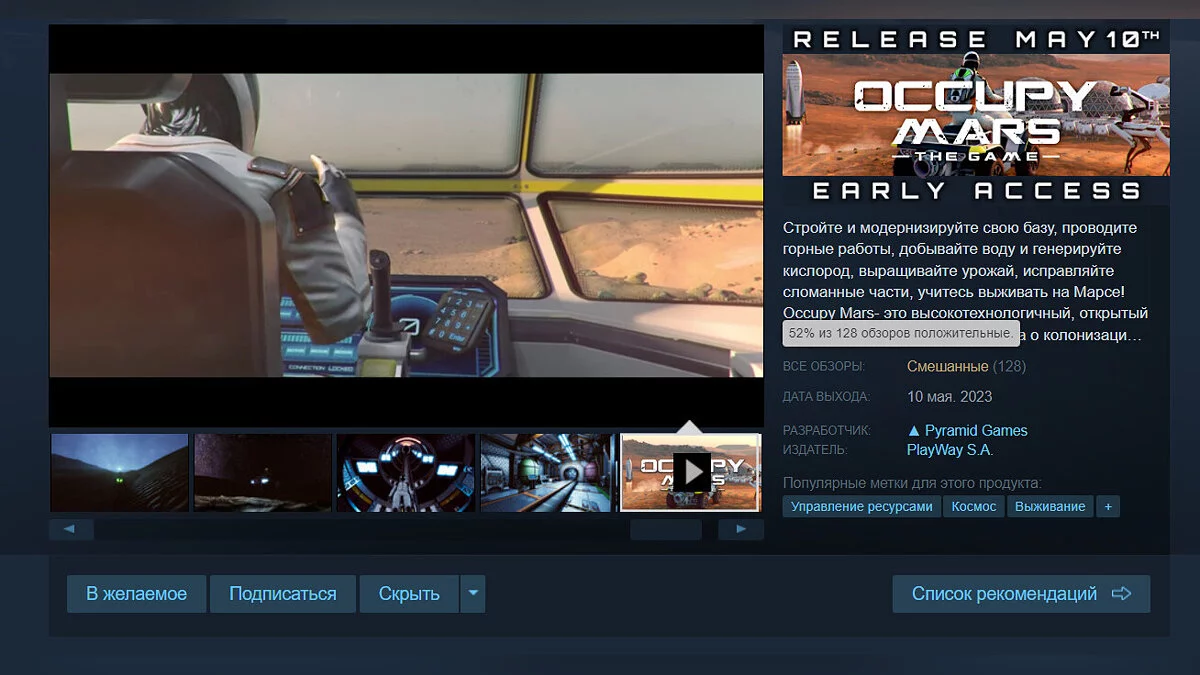
Task: Click the left arrow of thumbnail strip
Action: (x=71, y=529)
